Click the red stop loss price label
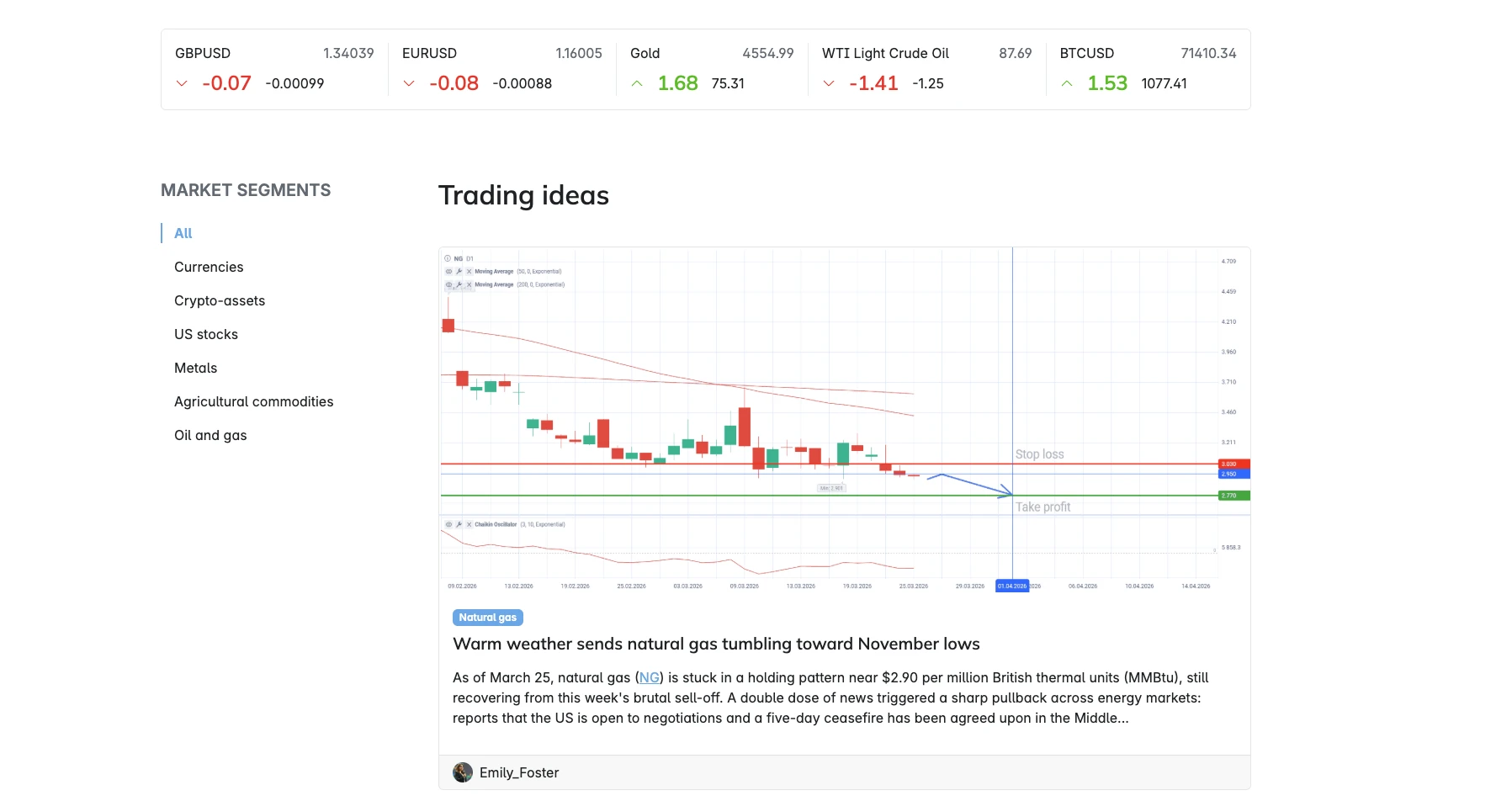Image resolution: width=1512 pixels, height=801 pixels. pyautogui.click(x=1233, y=464)
